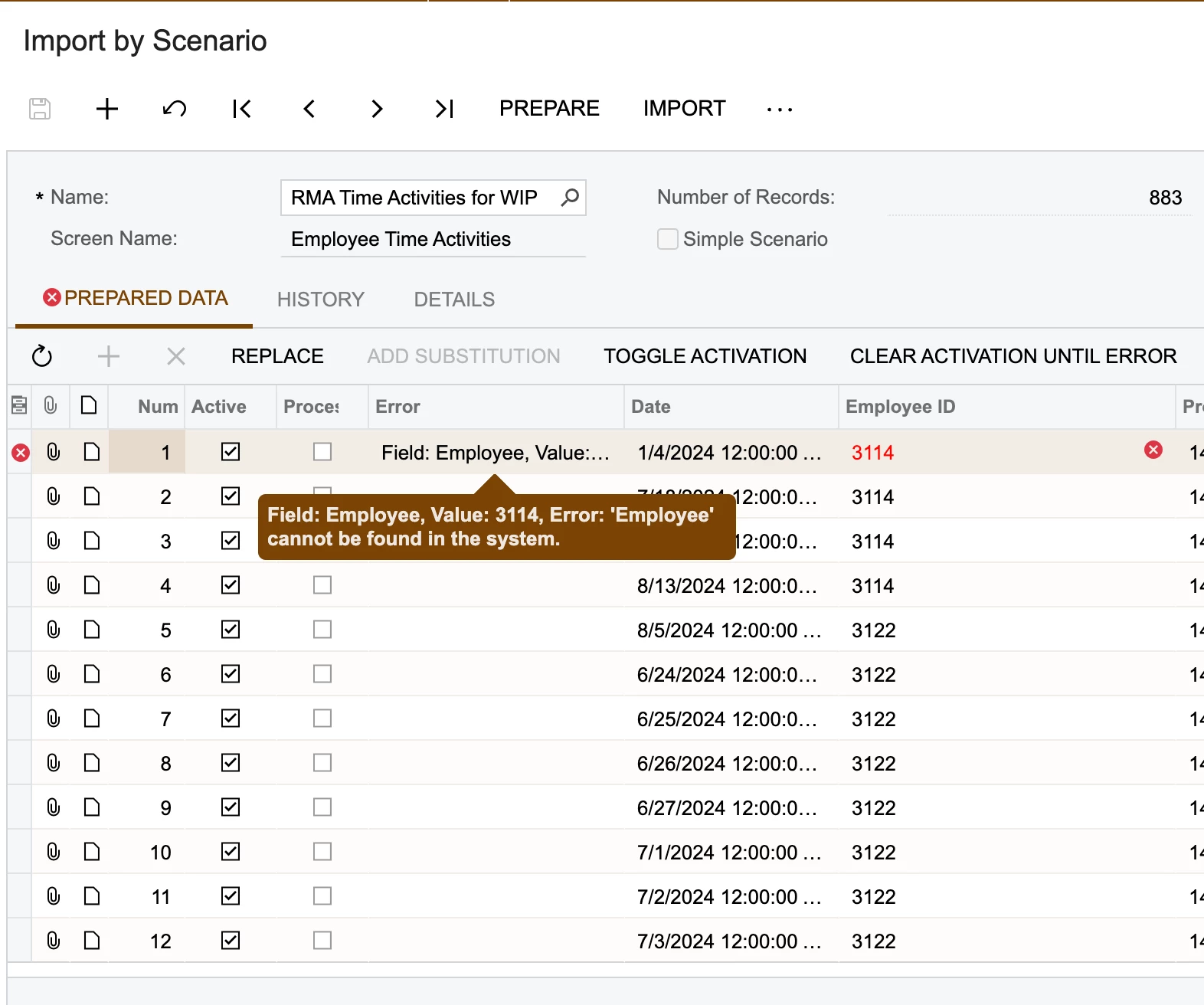Screen dimensions: 1204x1005
Task: Check the Processed box for row 6
Action: 322,674
